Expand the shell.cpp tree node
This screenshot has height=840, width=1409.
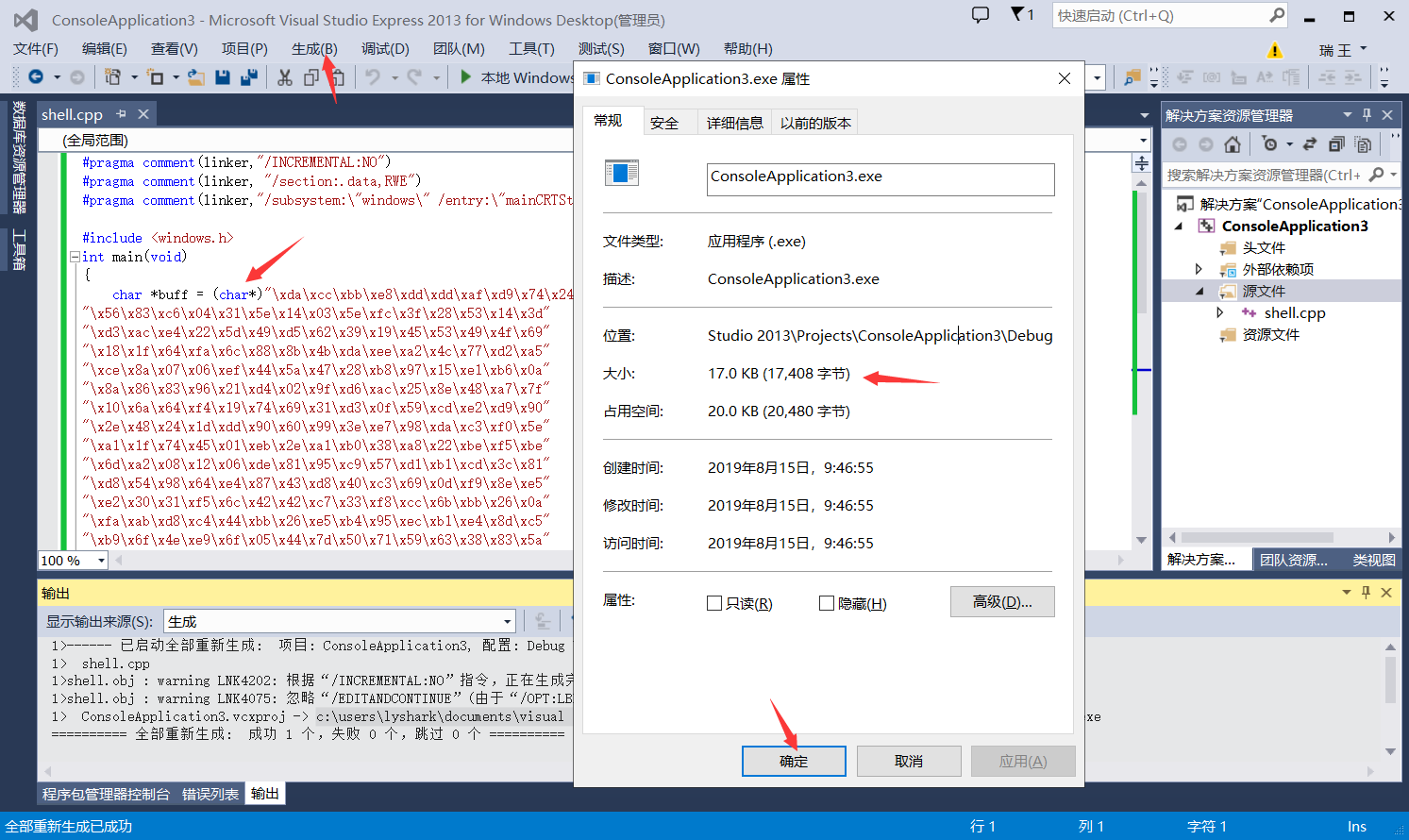tap(1220, 312)
